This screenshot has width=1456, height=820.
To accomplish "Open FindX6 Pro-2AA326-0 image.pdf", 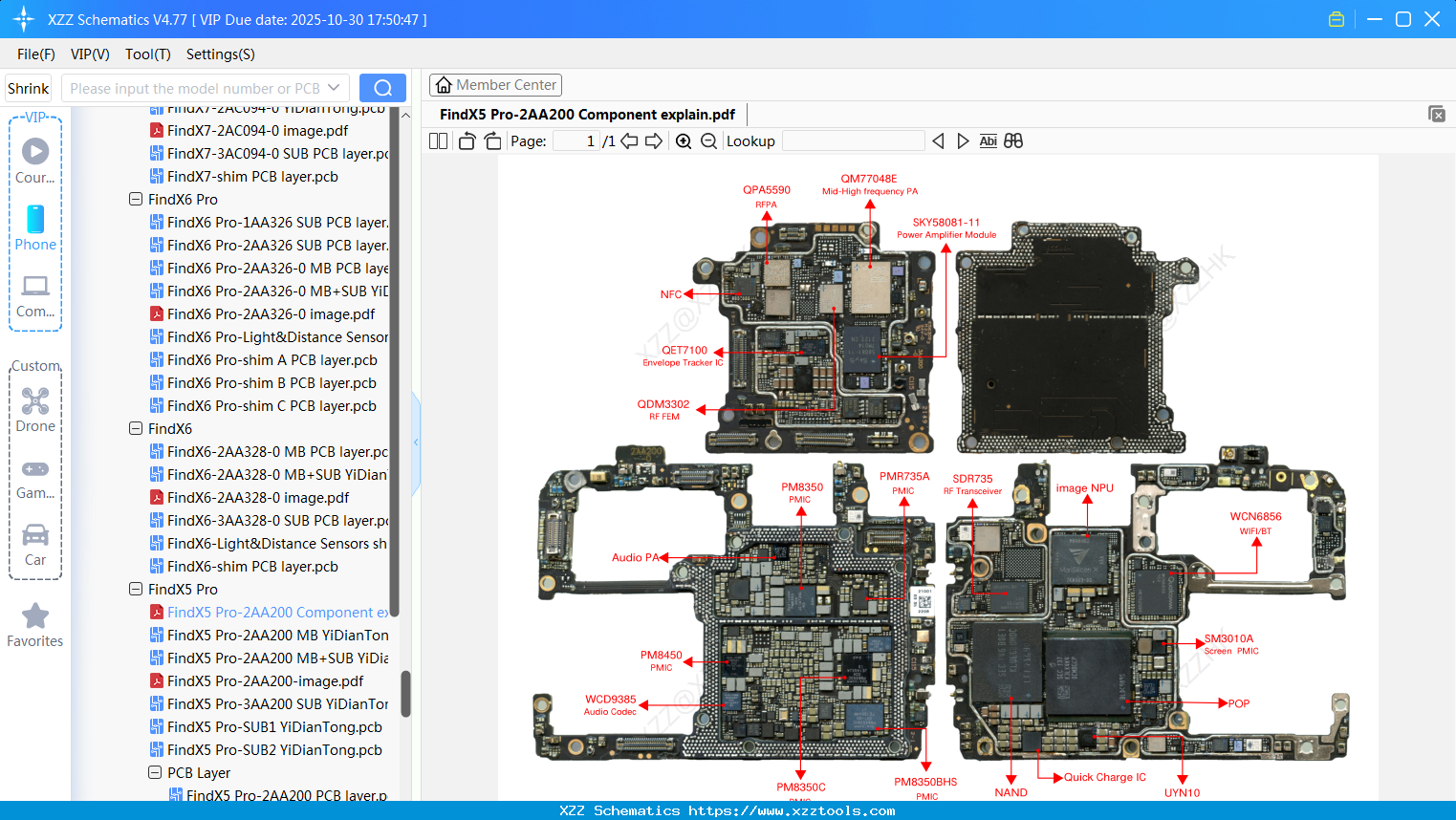I will (271, 314).
